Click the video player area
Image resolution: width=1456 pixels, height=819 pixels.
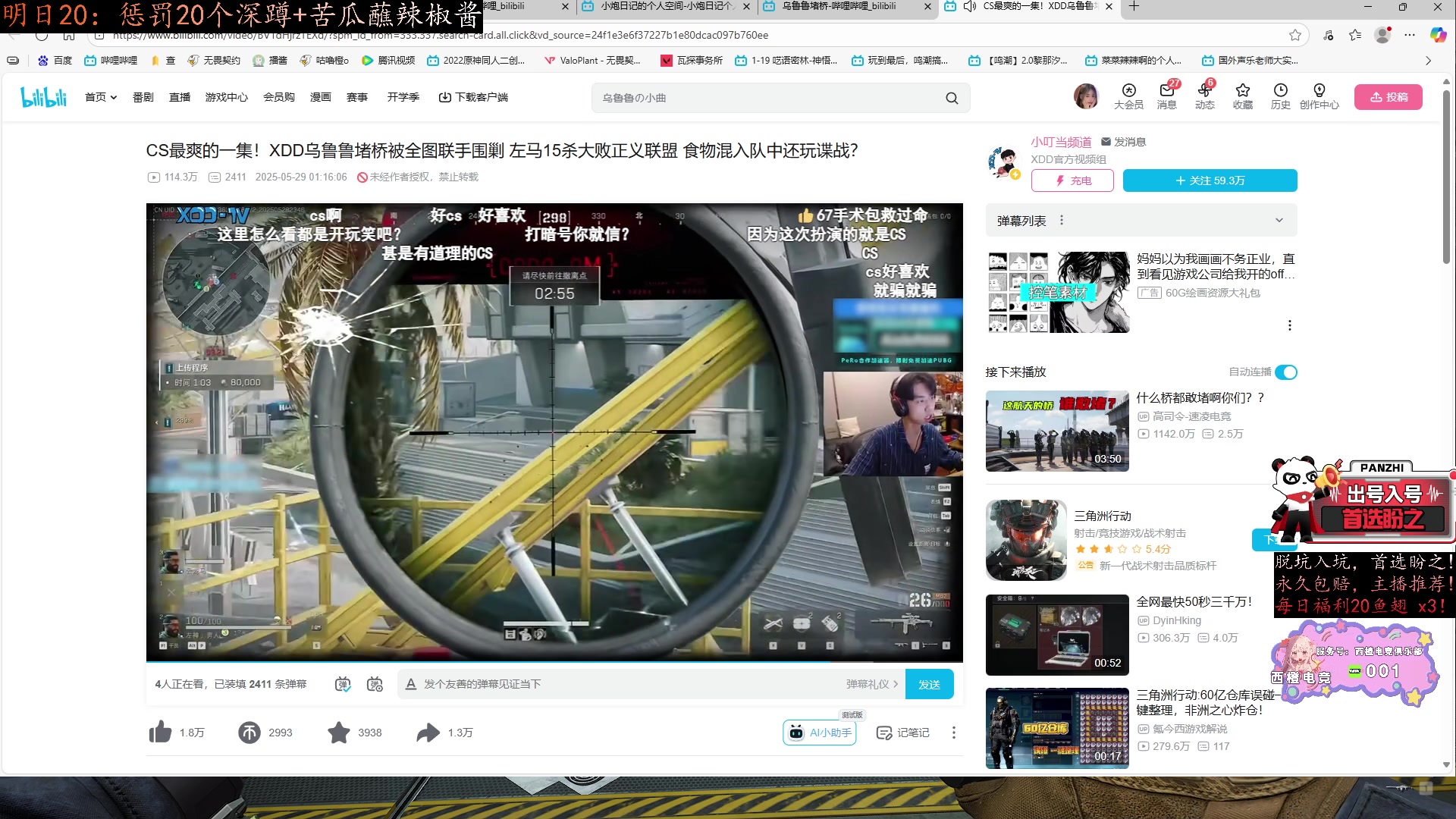(554, 432)
